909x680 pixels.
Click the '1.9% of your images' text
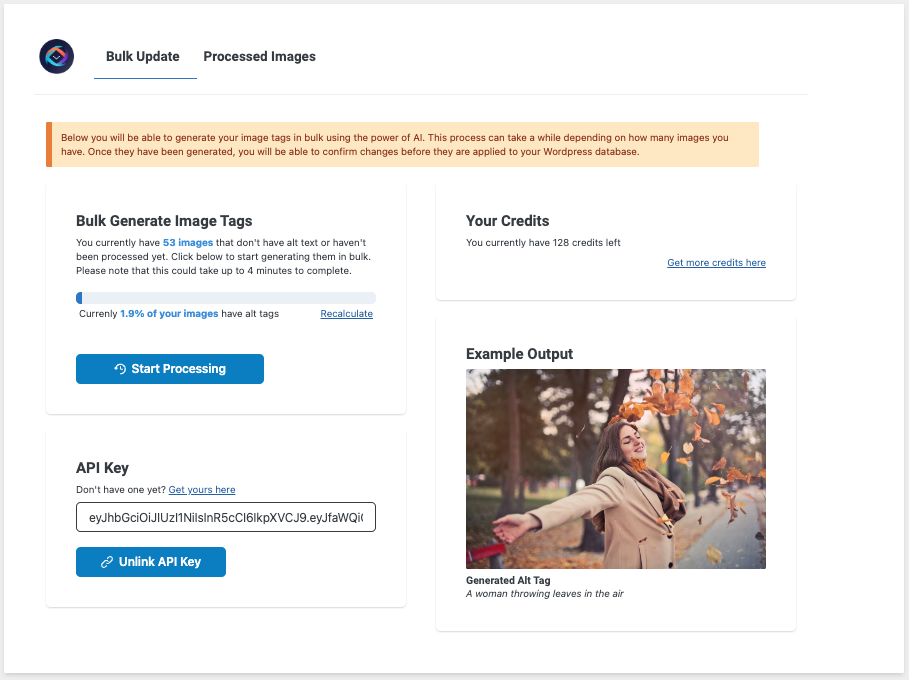tap(169, 314)
